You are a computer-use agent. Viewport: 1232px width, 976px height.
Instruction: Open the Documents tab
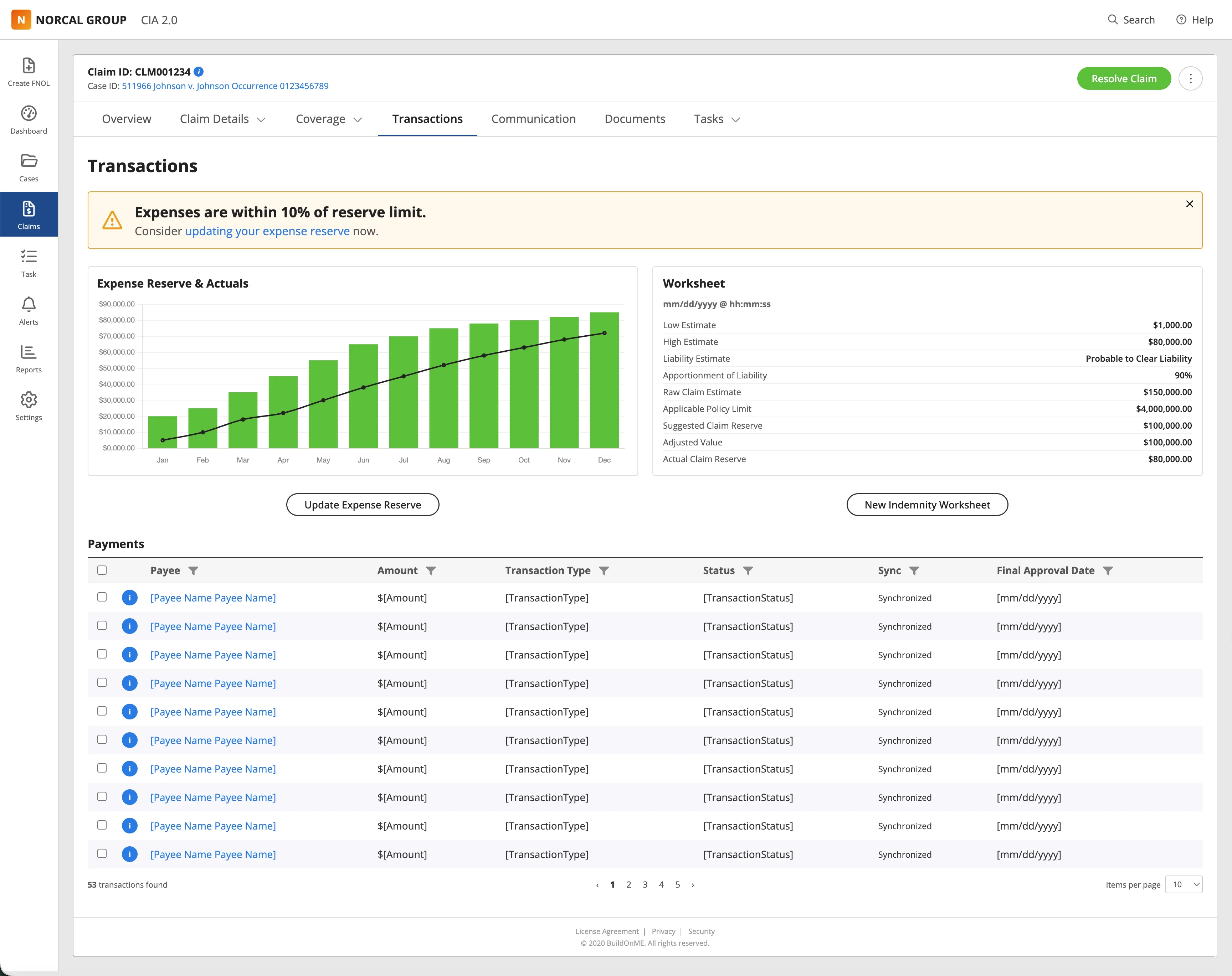click(x=635, y=119)
